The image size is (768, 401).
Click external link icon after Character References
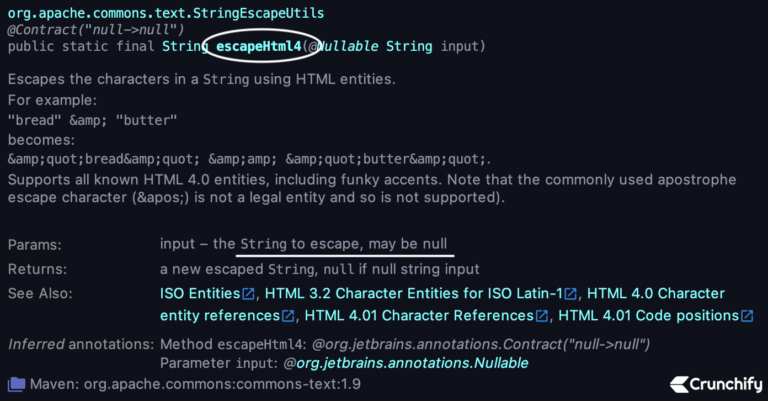[542, 316]
